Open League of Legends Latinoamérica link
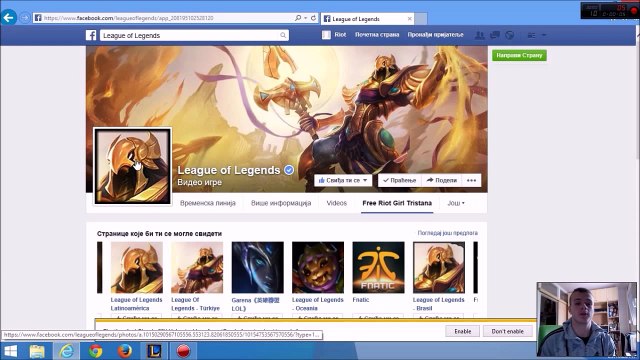This screenshot has height=360, width=640. [x=136, y=304]
